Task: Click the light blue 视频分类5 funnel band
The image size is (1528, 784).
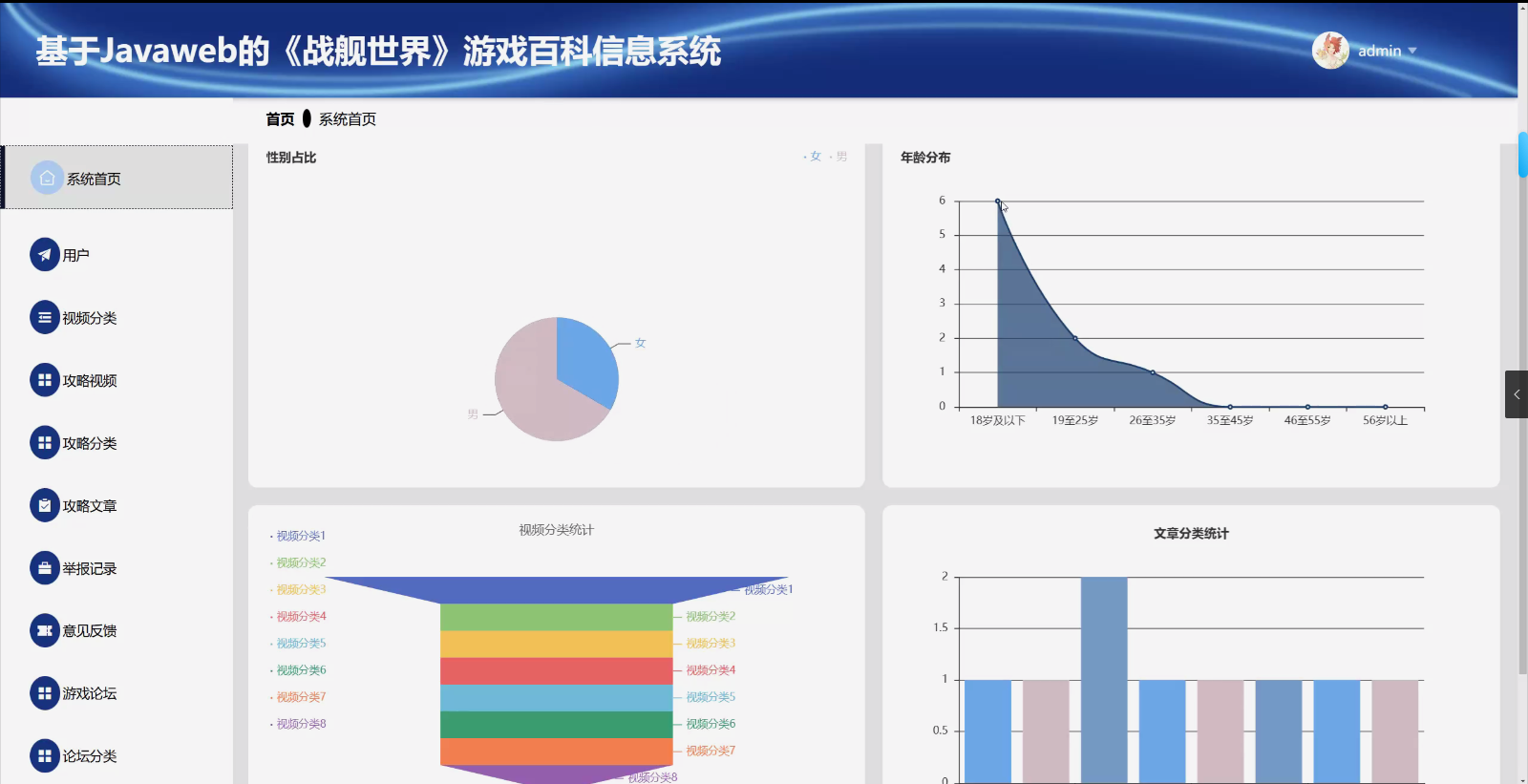Action: point(557,697)
